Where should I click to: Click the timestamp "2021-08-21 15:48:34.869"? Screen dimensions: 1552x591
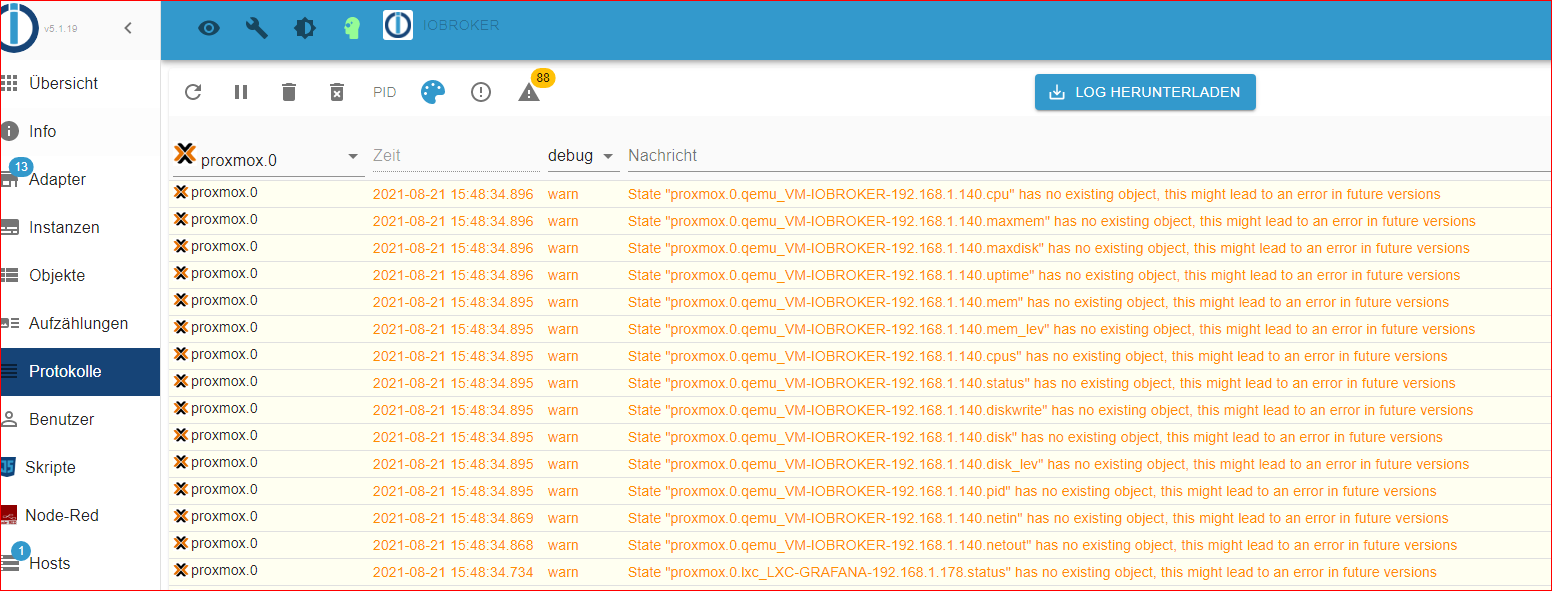(x=453, y=518)
